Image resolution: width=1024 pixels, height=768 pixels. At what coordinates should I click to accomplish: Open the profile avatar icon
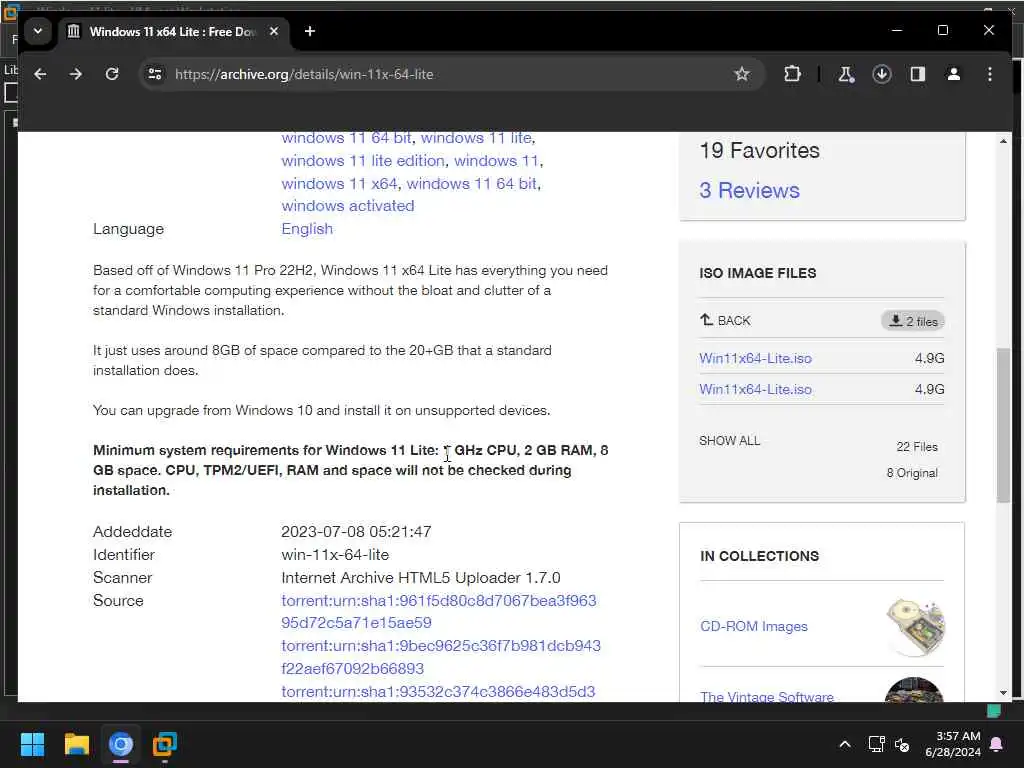point(953,74)
